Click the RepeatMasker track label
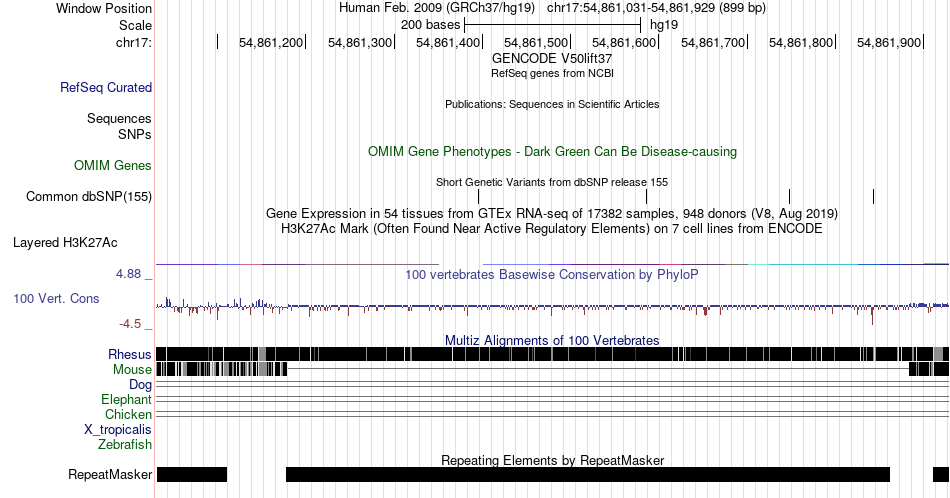 click(x=110, y=474)
